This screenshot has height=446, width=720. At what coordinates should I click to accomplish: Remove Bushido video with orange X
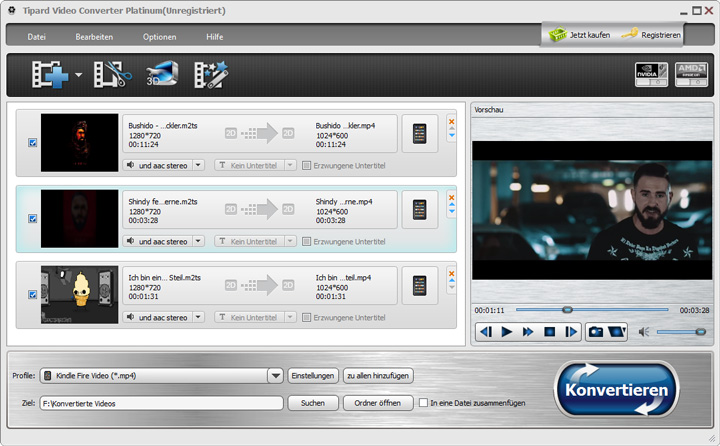point(451,122)
